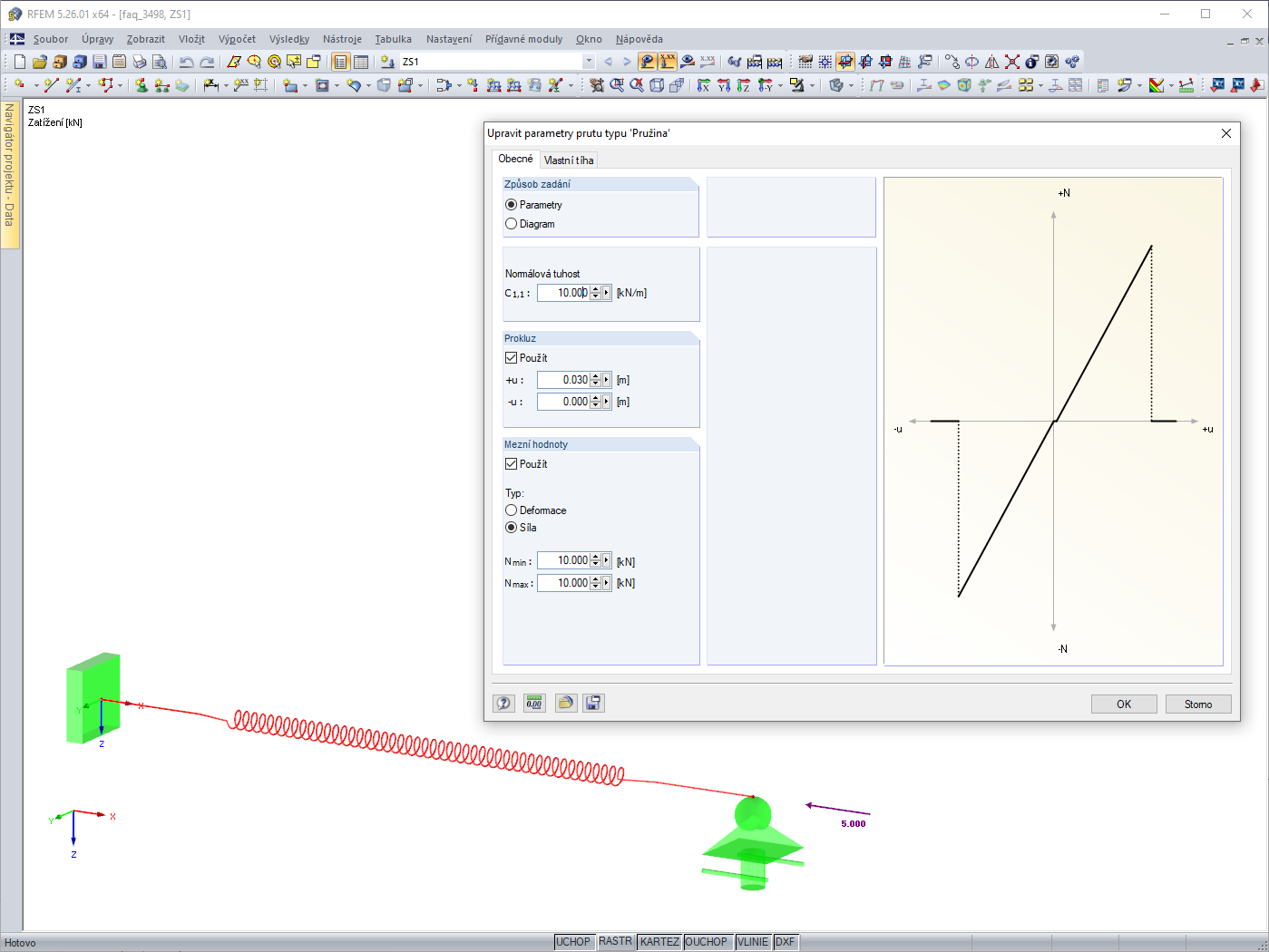Click the -u slip input field
This screenshot has height=952, width=1269.
pyautogui.click(x=563, y=402)
